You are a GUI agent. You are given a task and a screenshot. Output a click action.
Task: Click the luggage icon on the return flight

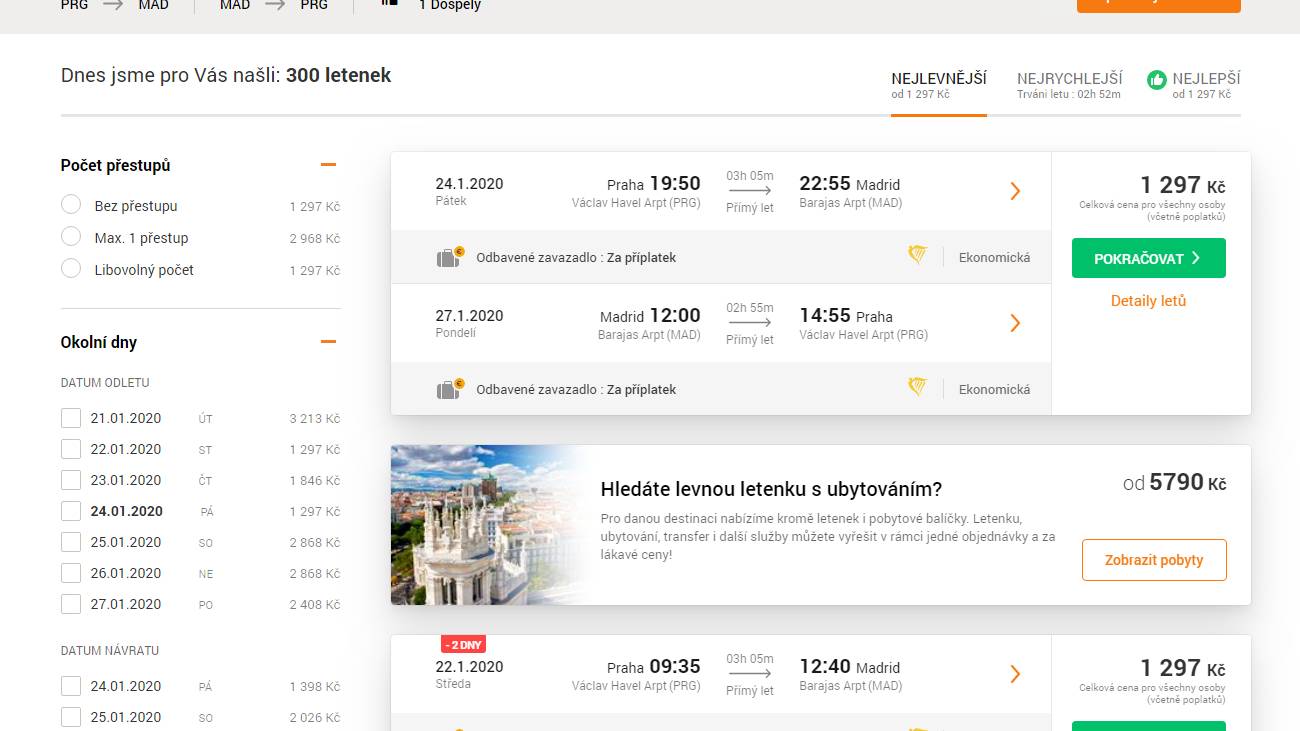coord(450,389)
